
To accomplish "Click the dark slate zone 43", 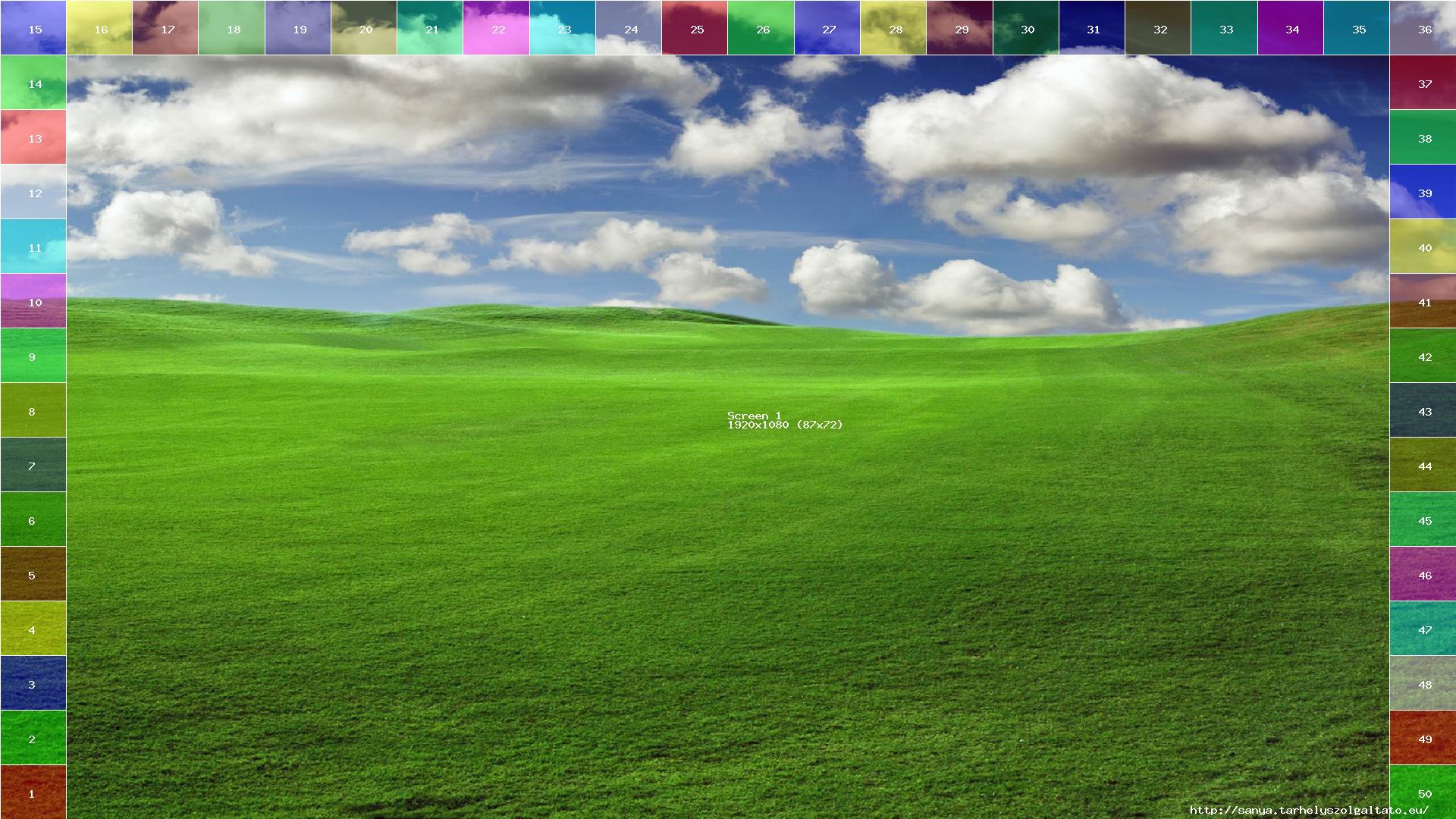I will tap(1423, 409).
